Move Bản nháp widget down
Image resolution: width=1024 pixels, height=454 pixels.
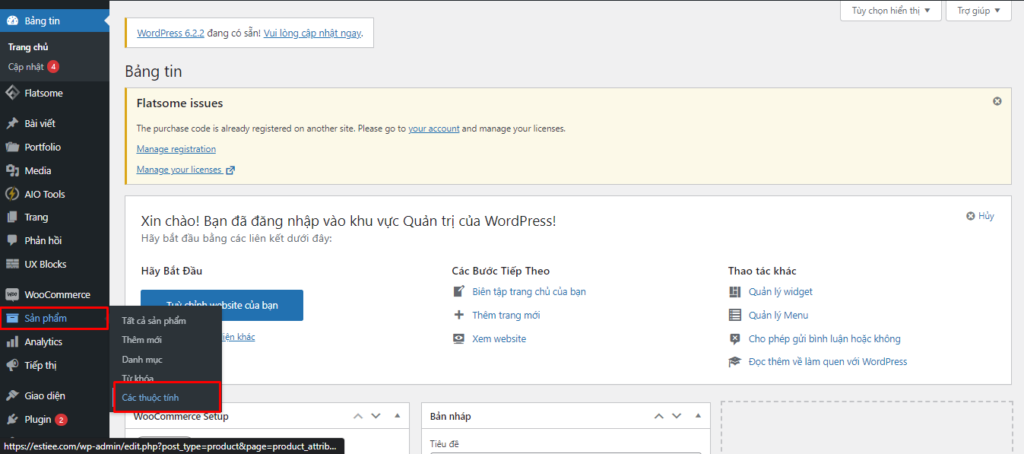tap(676, 416)
